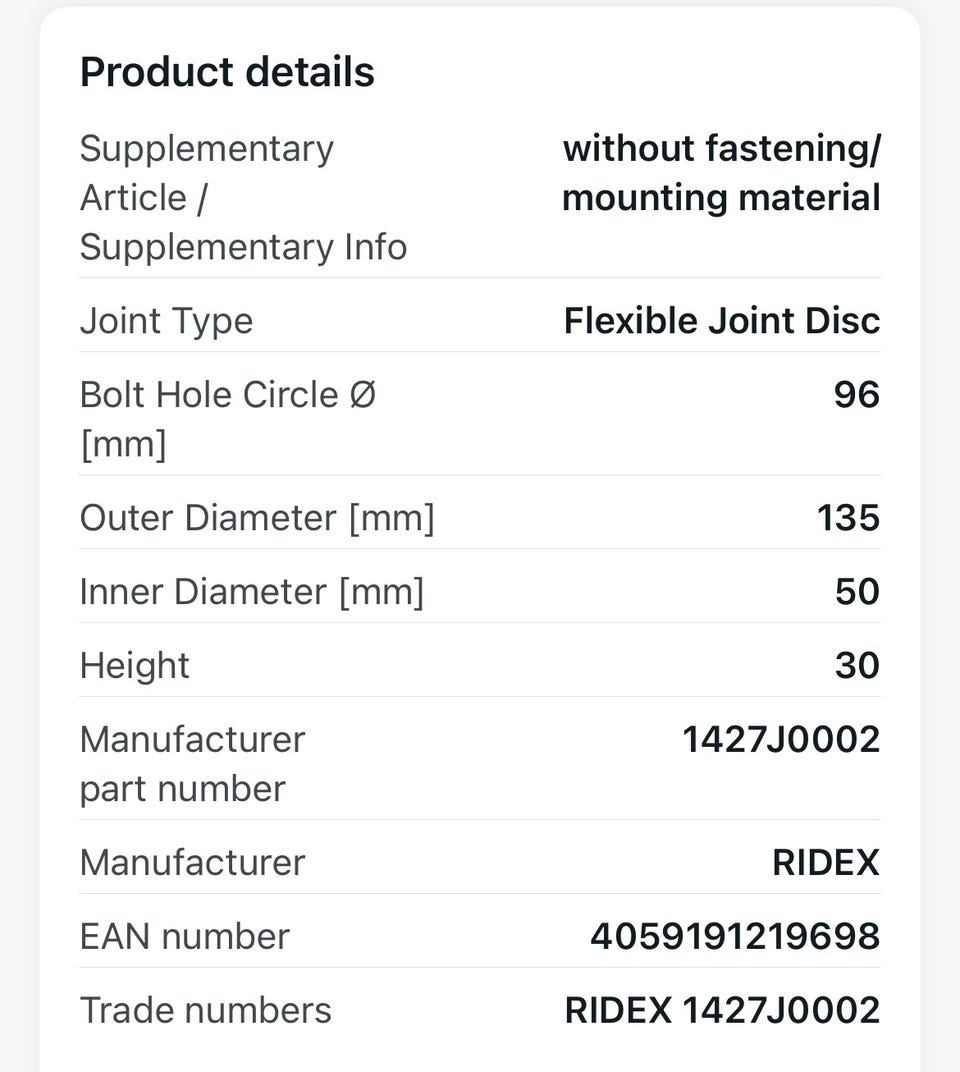Select the Supplementary Article label text
The height and width of the screenshot is (1072, 960).
[243, 198]
